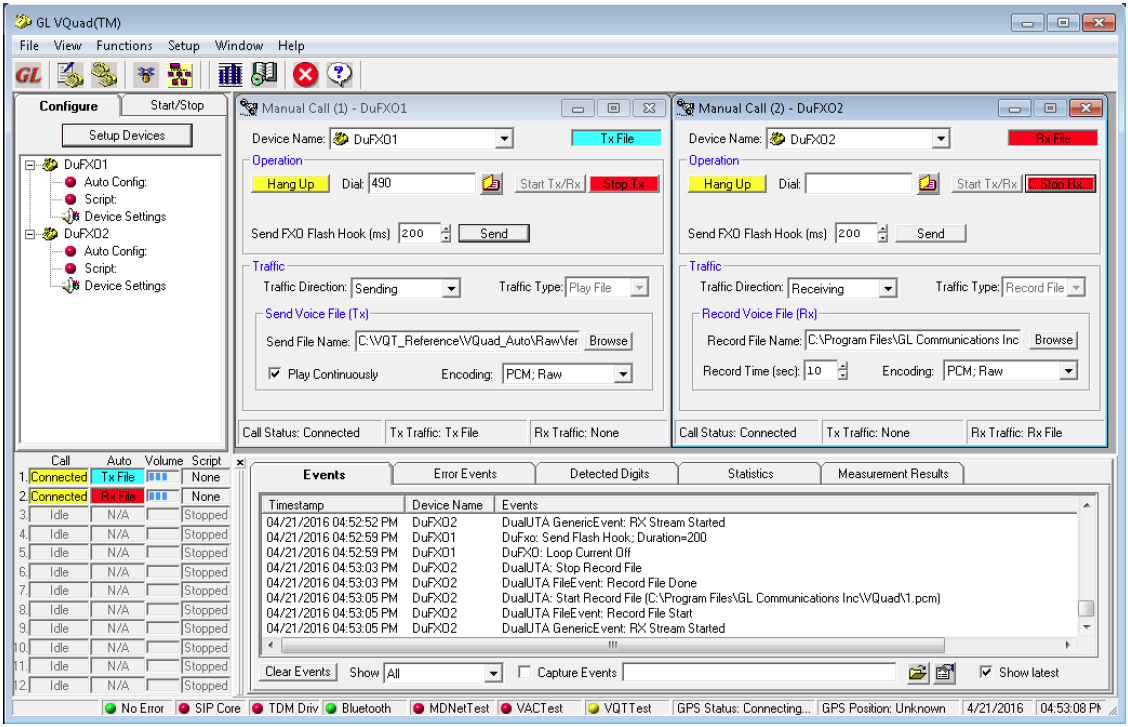Select Auto Config under DuFXO1
The width and height of the screenshot is (1128, 727).
point(115,182)
